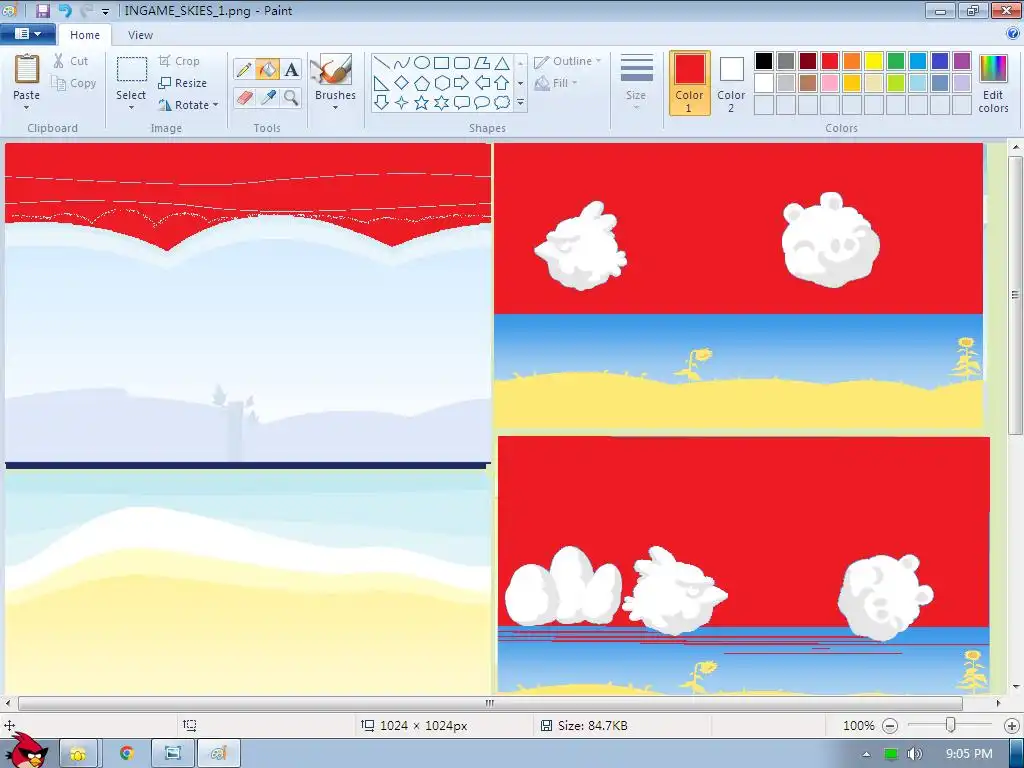This screenshot has height=768, width=1024.
Task: Select the Eraser tool
Action: [244, 98]
